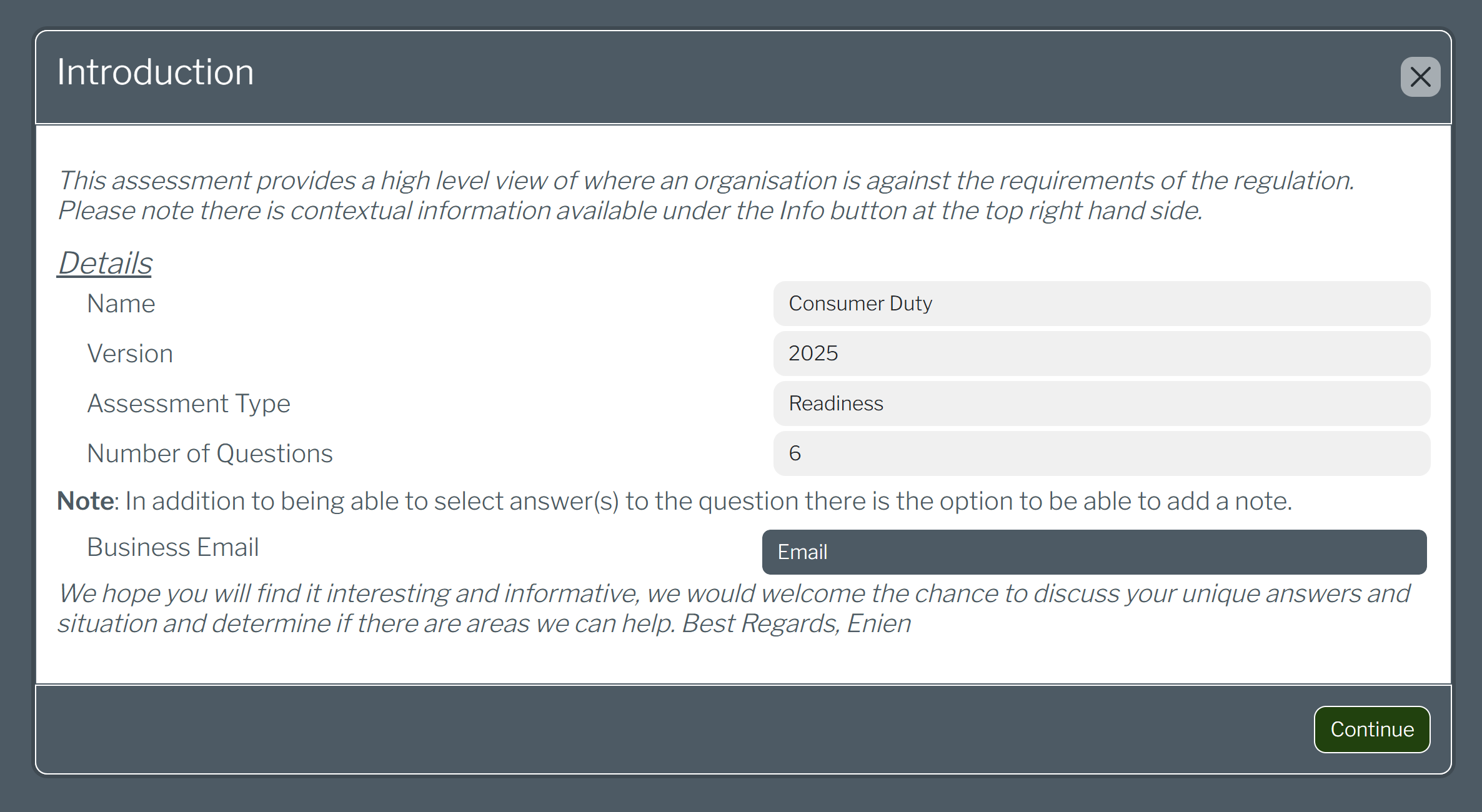The height and width of the screenshot is (812, 1482).
Task: Click the Number of Questions label
Action: pyautogui.click(x=210, y=453)
